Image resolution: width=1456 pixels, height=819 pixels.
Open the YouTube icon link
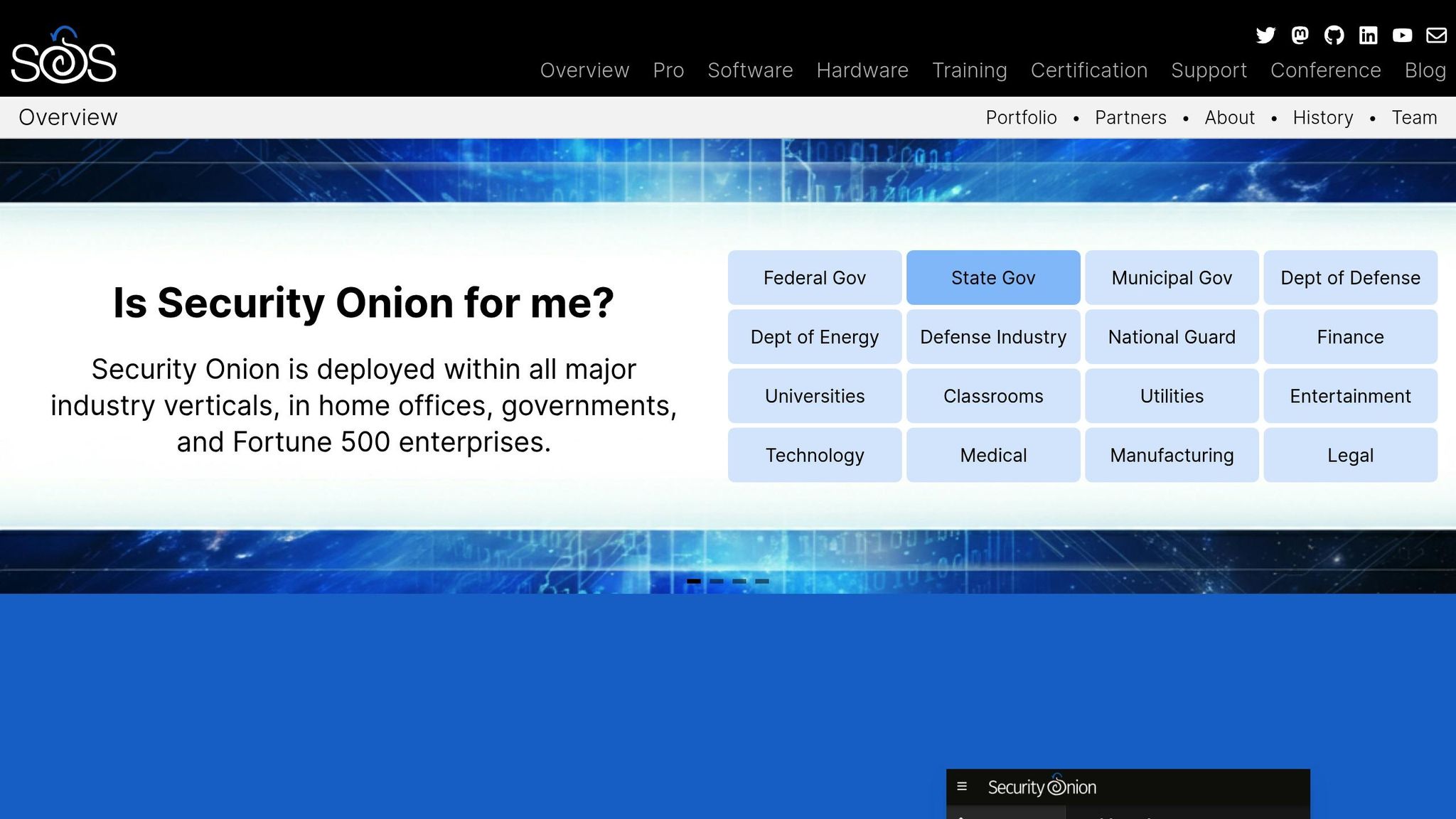tap(1402, 36)
